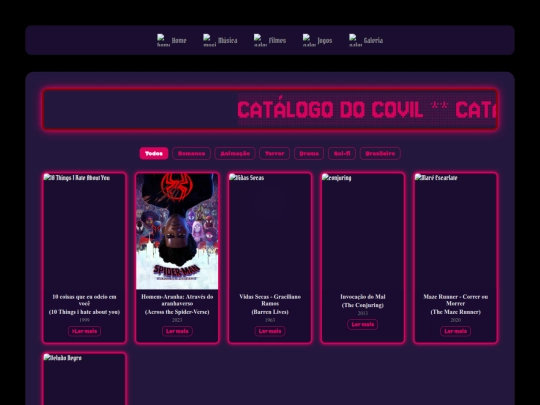Click the year 2013 on Invocação do Mal card
540x405 pixels.
pyautogui.click(x=363, y=313)
